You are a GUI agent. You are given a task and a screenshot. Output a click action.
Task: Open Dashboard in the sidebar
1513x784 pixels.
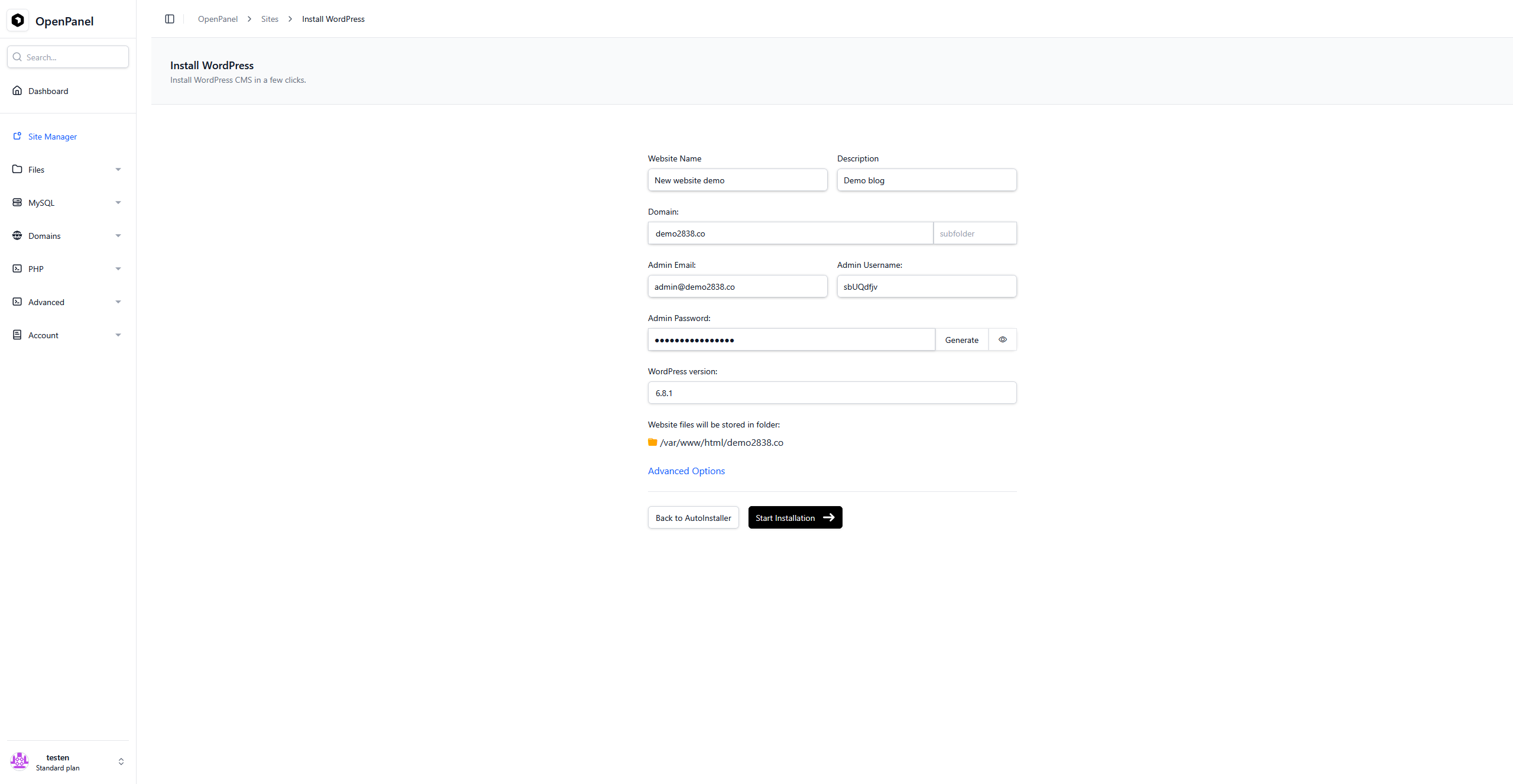tap(68, 91)
